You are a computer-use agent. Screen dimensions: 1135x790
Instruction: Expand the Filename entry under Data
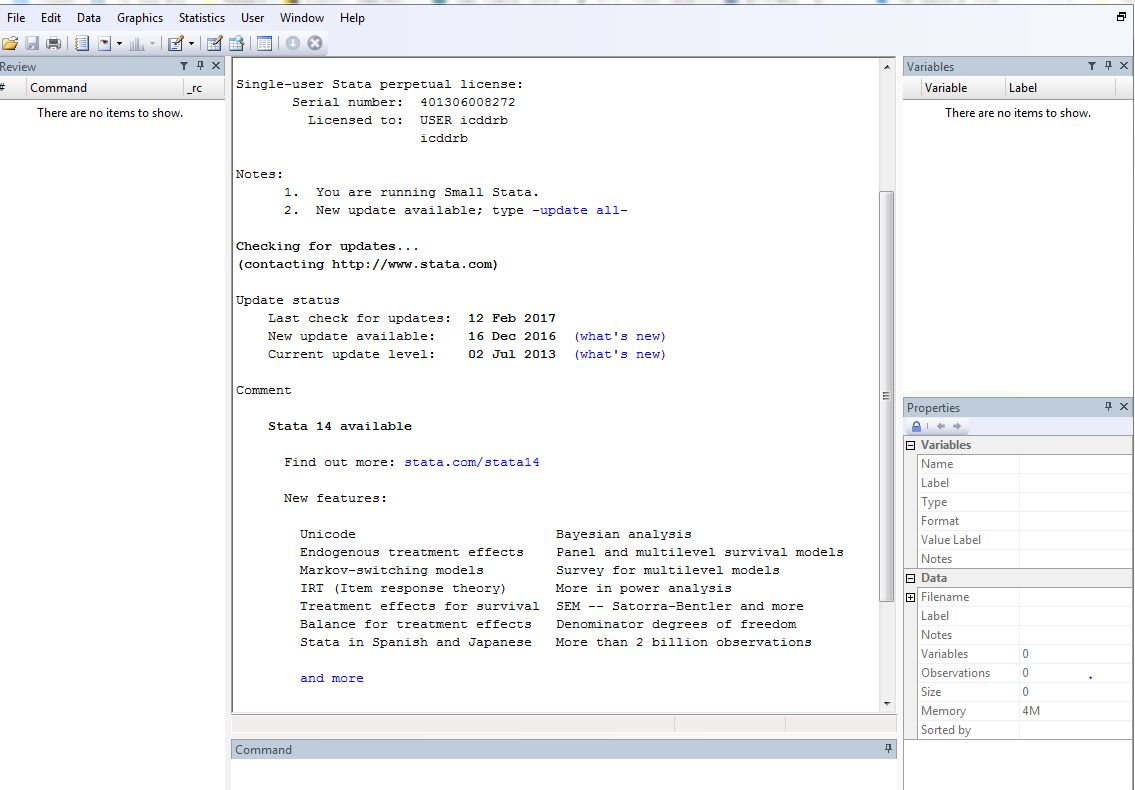pyautogui.click(x=911, y=597)
